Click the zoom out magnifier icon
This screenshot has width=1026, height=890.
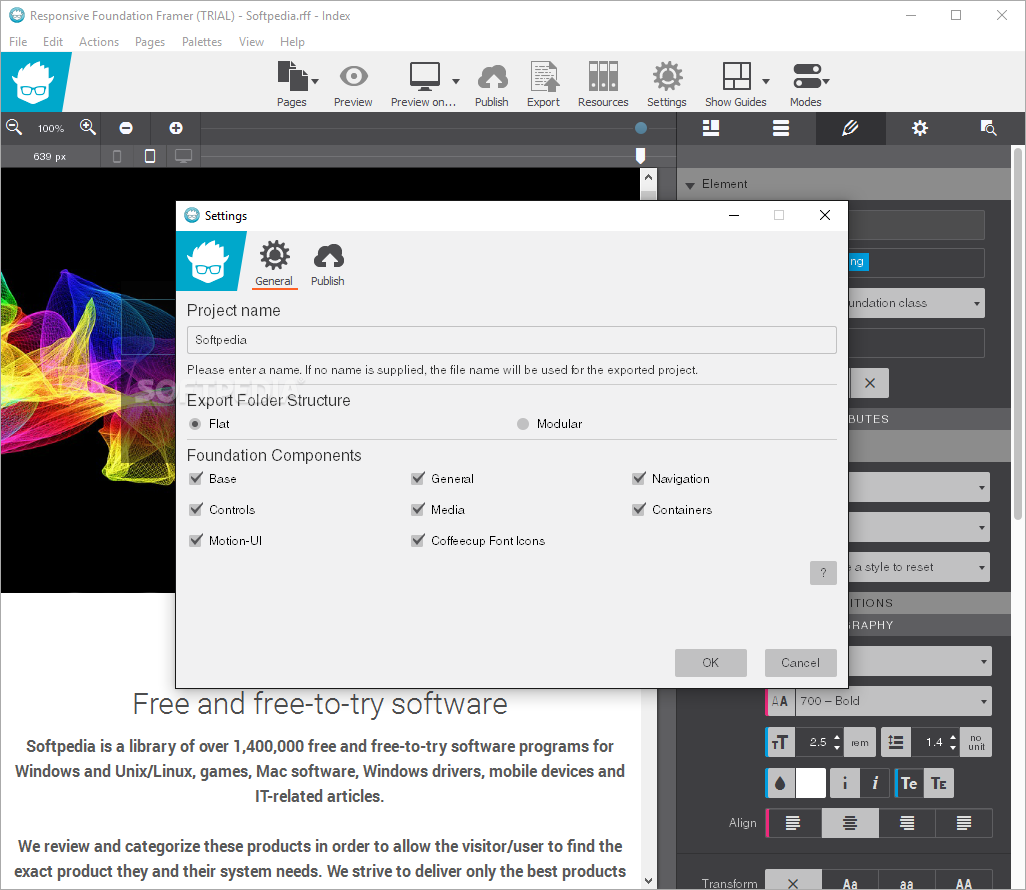14,128
